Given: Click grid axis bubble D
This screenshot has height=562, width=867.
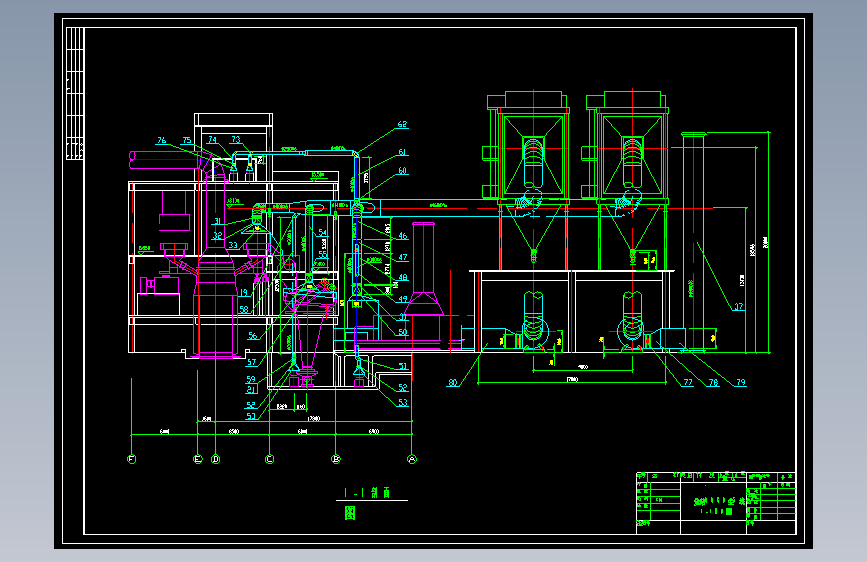Looking at the screenshot, I should coord(216,459).
